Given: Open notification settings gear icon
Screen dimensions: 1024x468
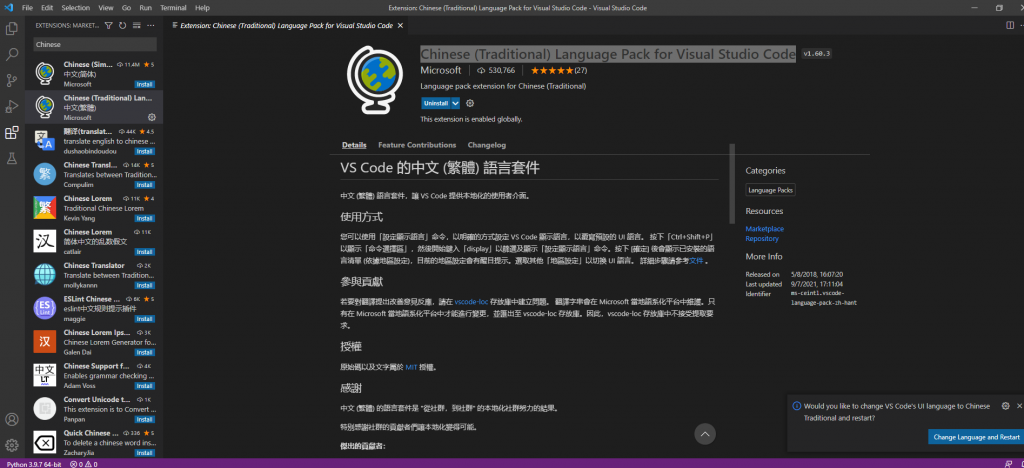Looking at the screenshot, I should (1006, 406).
